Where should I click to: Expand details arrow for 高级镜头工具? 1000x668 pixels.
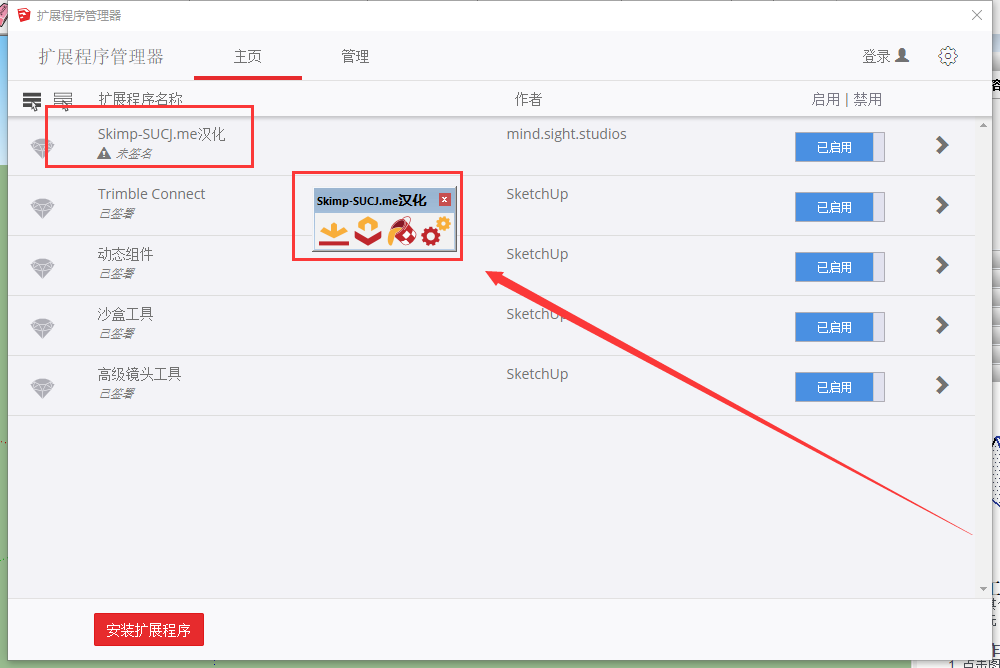[x=942, y=385]
